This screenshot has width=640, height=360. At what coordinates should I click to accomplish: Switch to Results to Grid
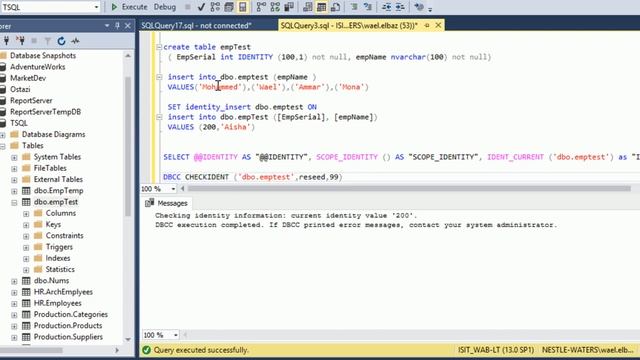[322, 7]
